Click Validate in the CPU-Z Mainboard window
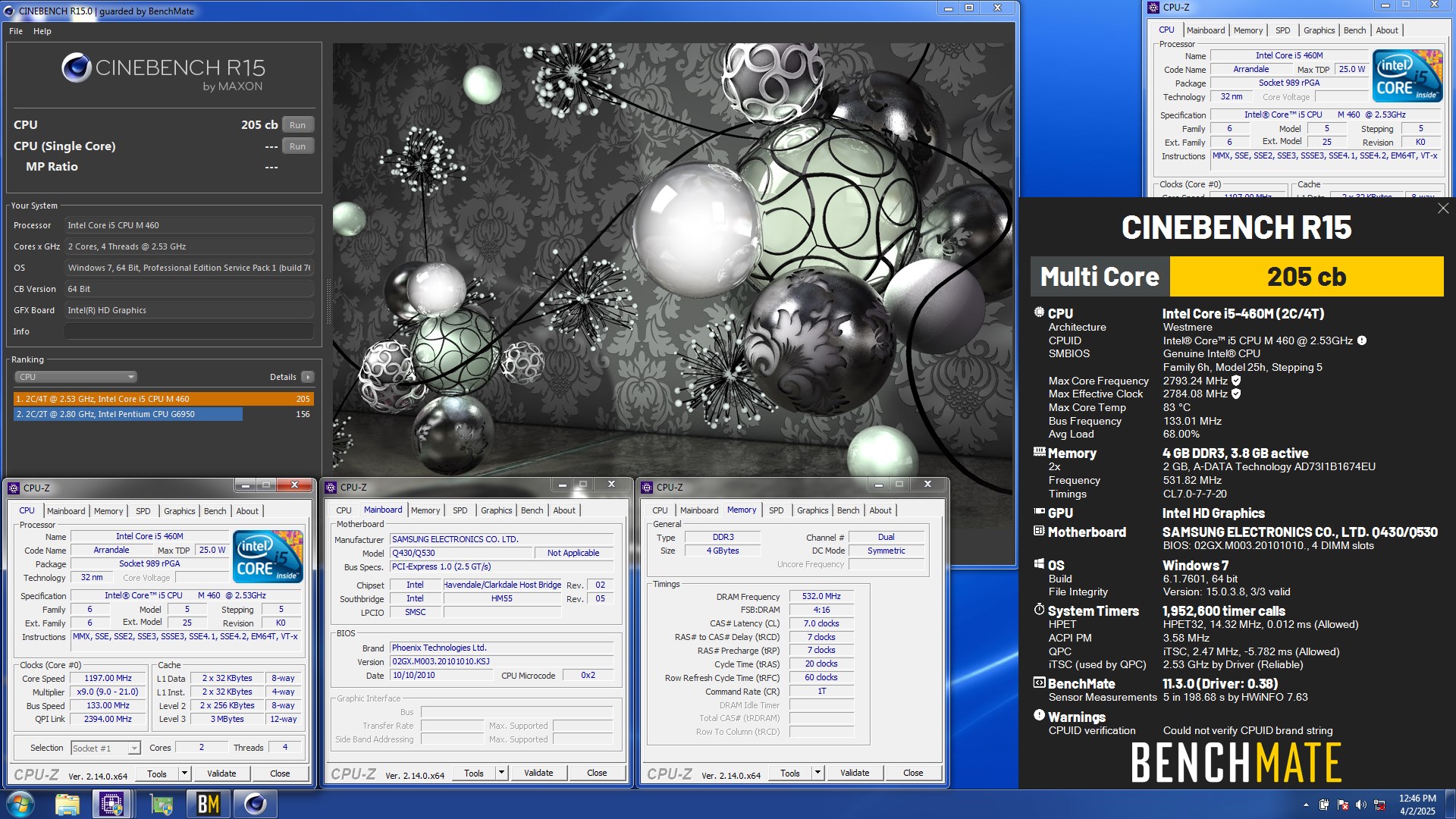 click(x=538, y=773)
